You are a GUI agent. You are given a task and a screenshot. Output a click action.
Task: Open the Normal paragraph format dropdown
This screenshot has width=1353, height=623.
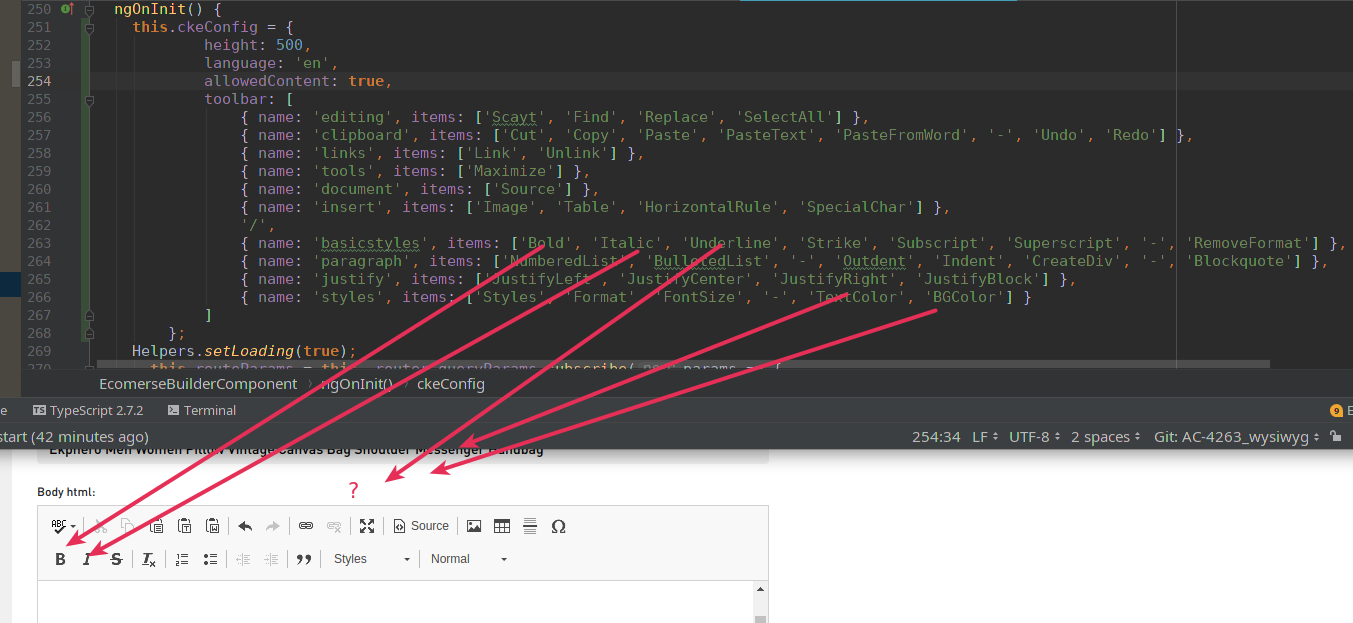(465, 559)
